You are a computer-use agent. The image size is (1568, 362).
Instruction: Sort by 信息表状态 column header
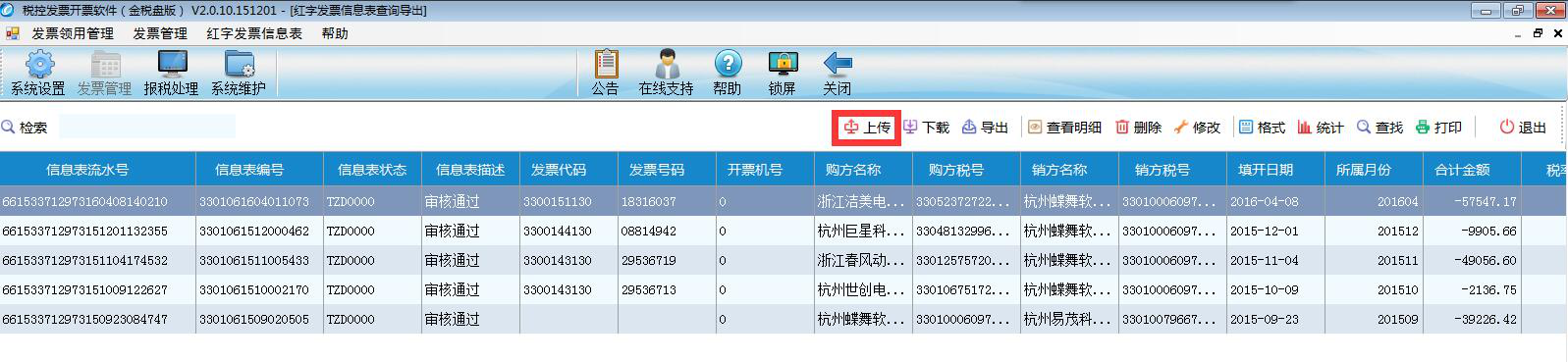coord(373,170)
